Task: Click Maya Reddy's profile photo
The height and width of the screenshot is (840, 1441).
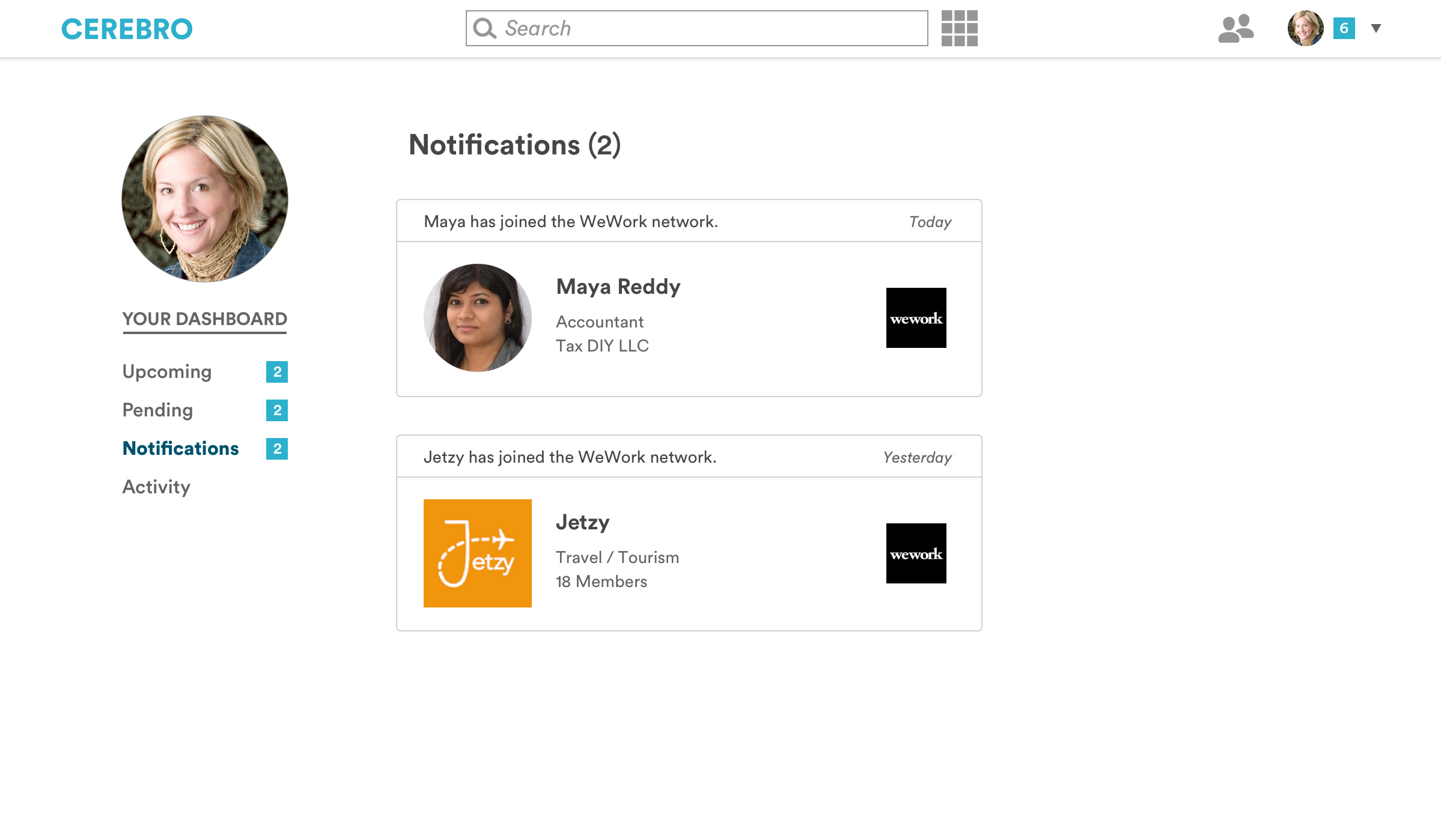Action: [477, 318]
